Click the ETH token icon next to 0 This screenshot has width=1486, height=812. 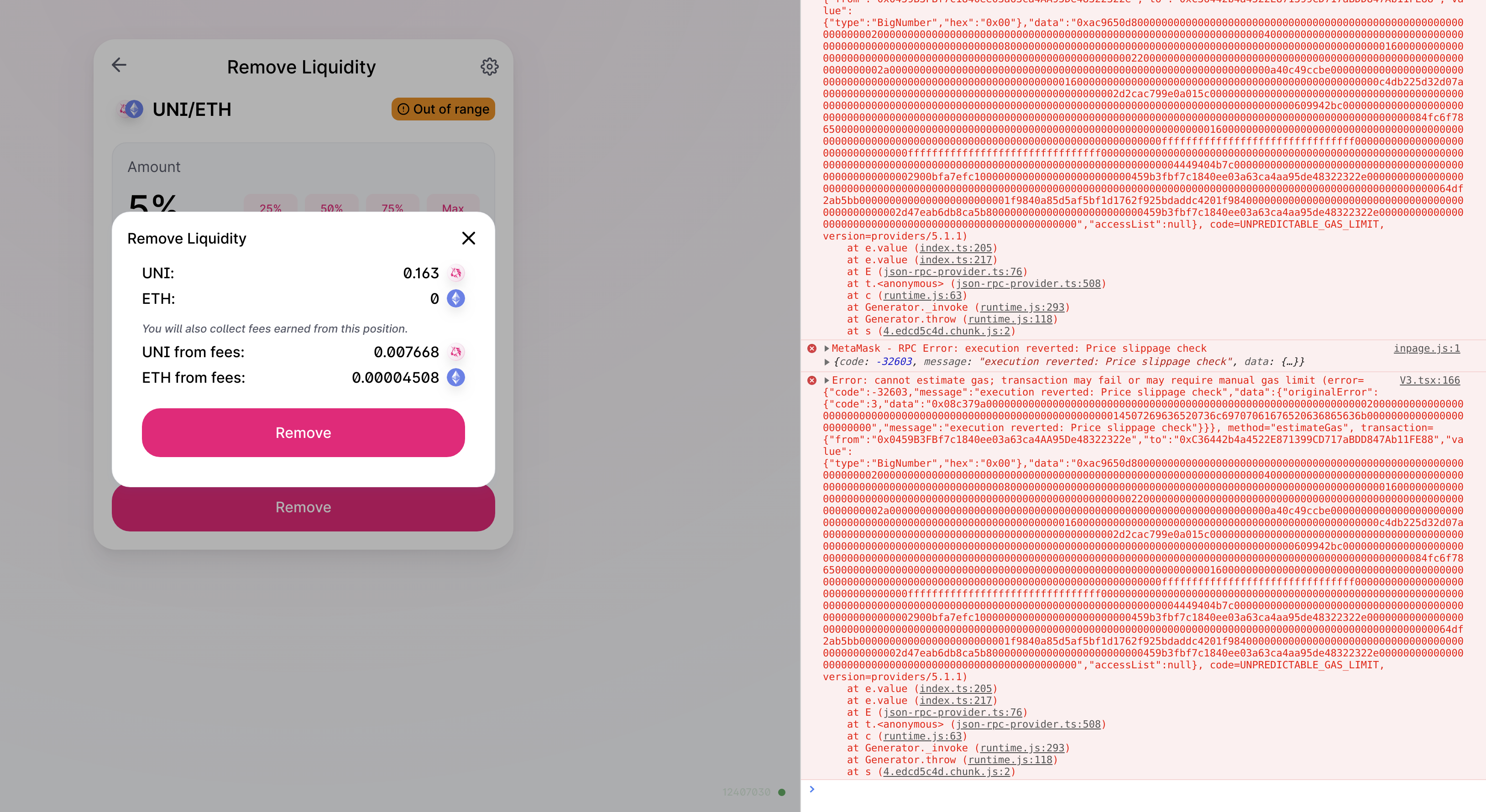click(456, 299)
